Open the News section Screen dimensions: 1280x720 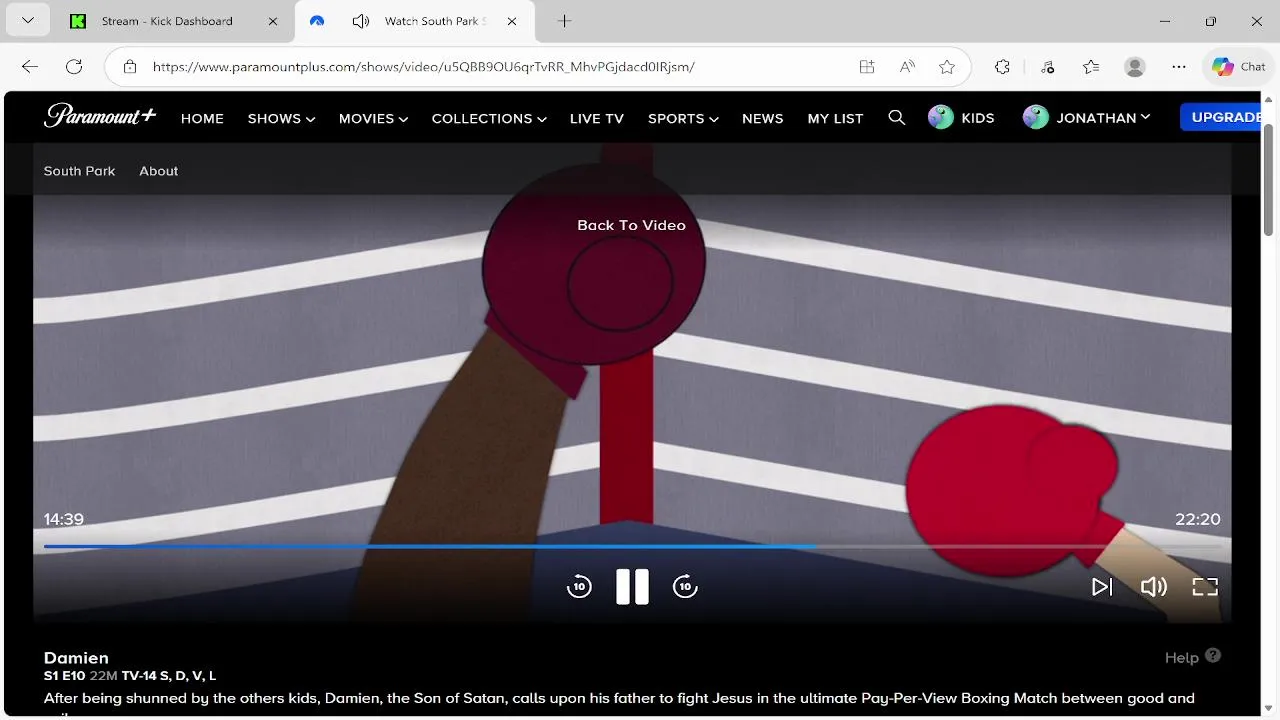tap(762, 118)
